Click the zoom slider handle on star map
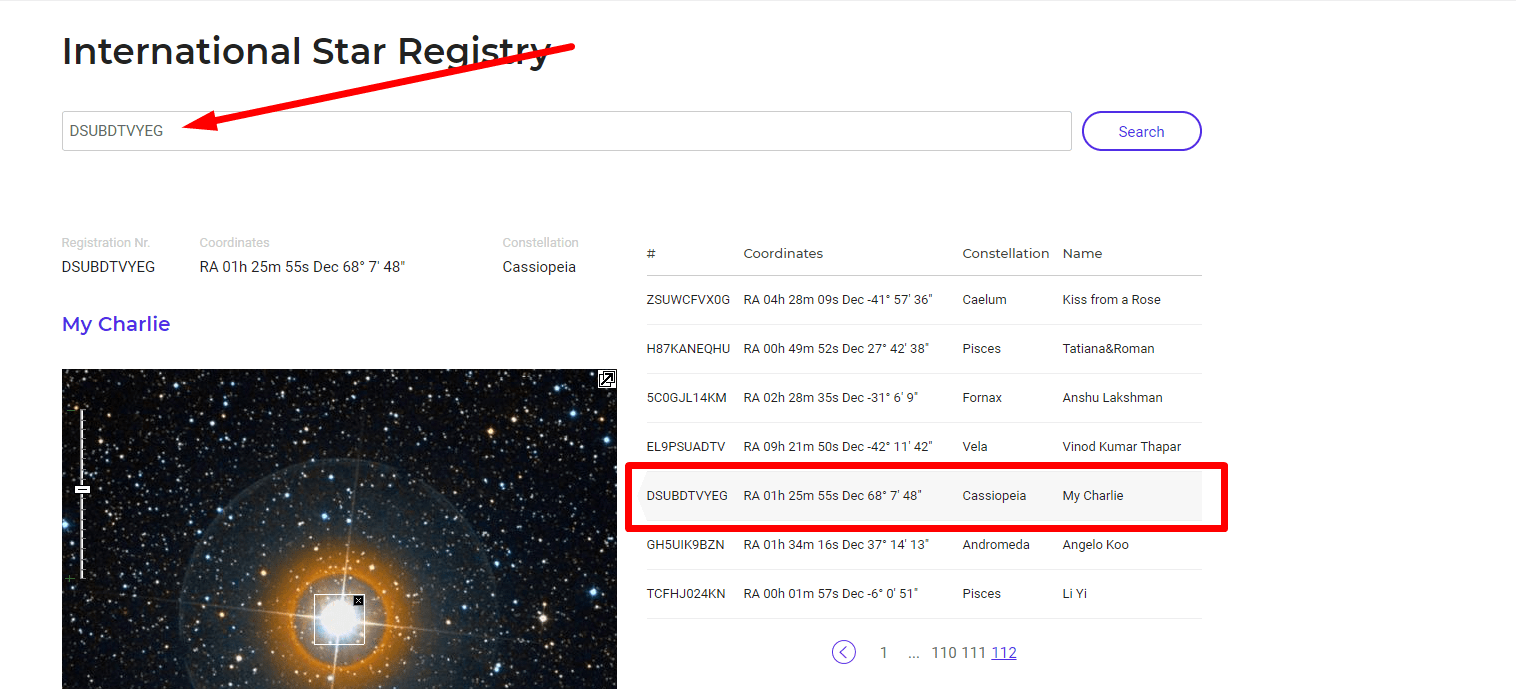Screen dimensions: 1516x689 (83, 489)
